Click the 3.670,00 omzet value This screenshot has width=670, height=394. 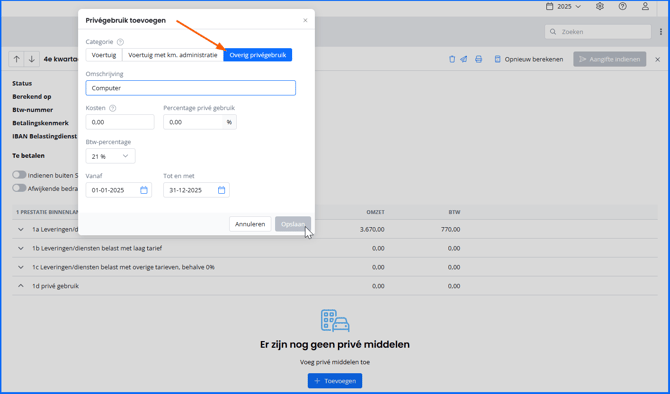(x=372, y=229)
